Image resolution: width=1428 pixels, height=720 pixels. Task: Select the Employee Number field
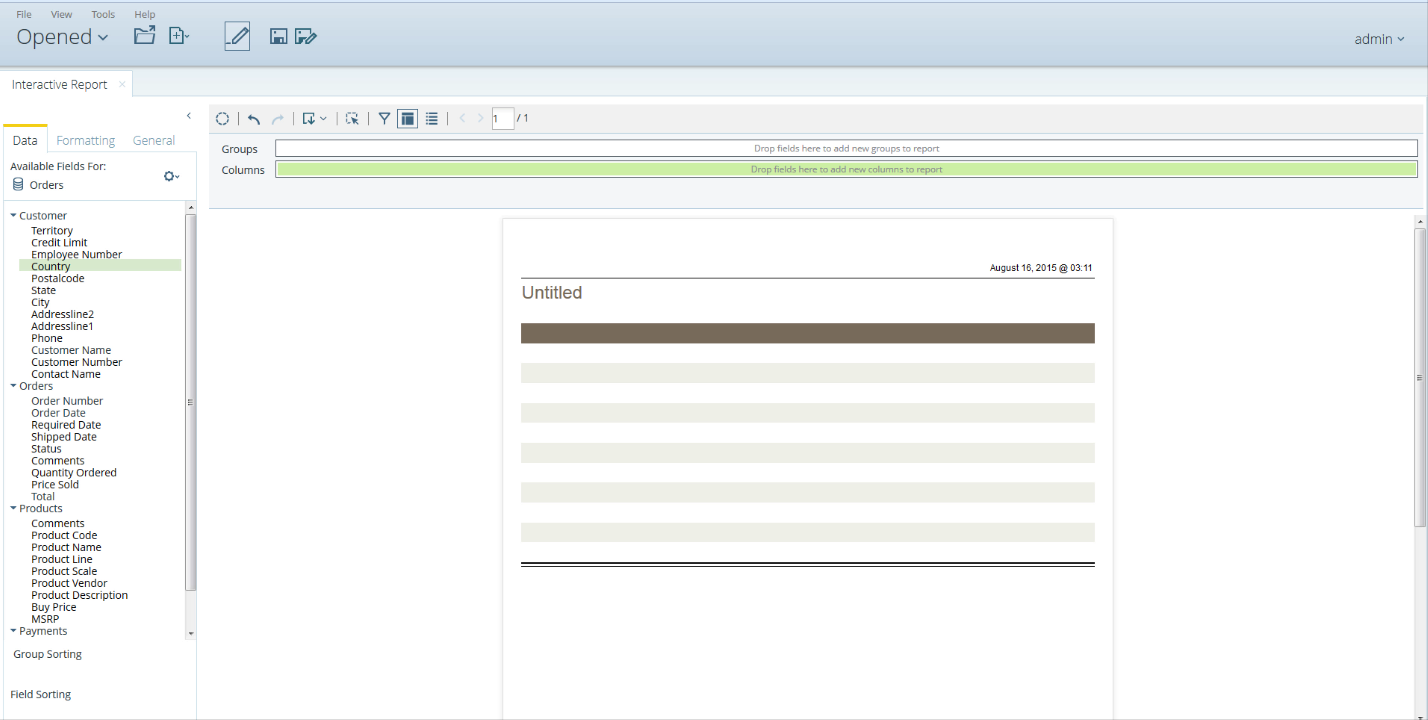pyautogui.click(x=77, y=254)
